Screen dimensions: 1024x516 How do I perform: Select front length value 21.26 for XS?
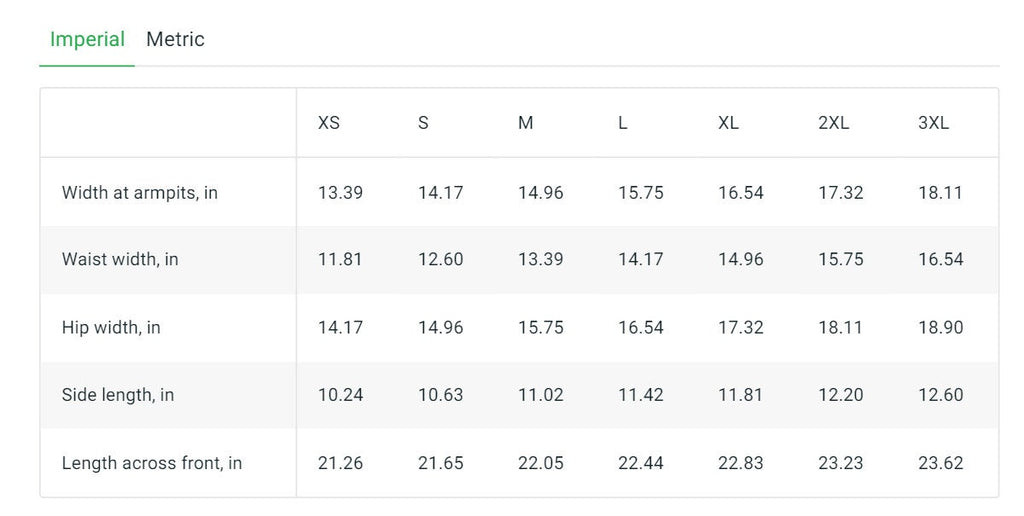340,463
